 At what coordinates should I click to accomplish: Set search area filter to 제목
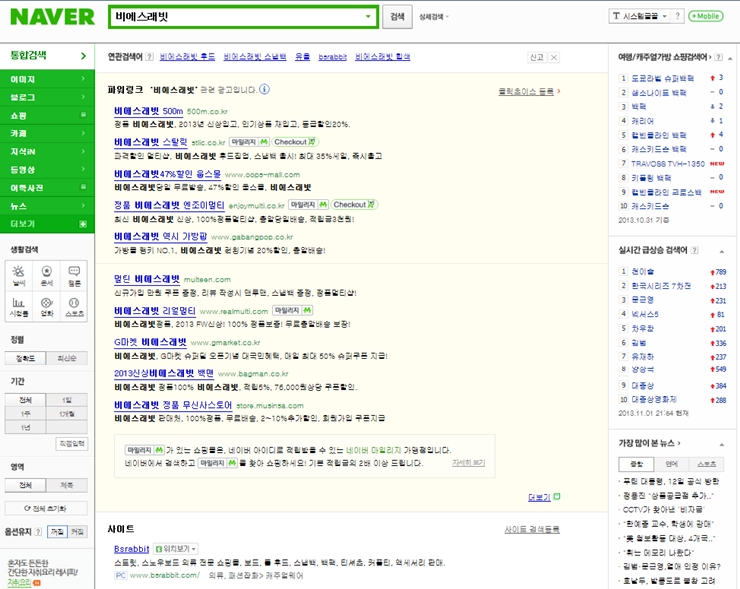pyautogui.click(x=67, y=485)
